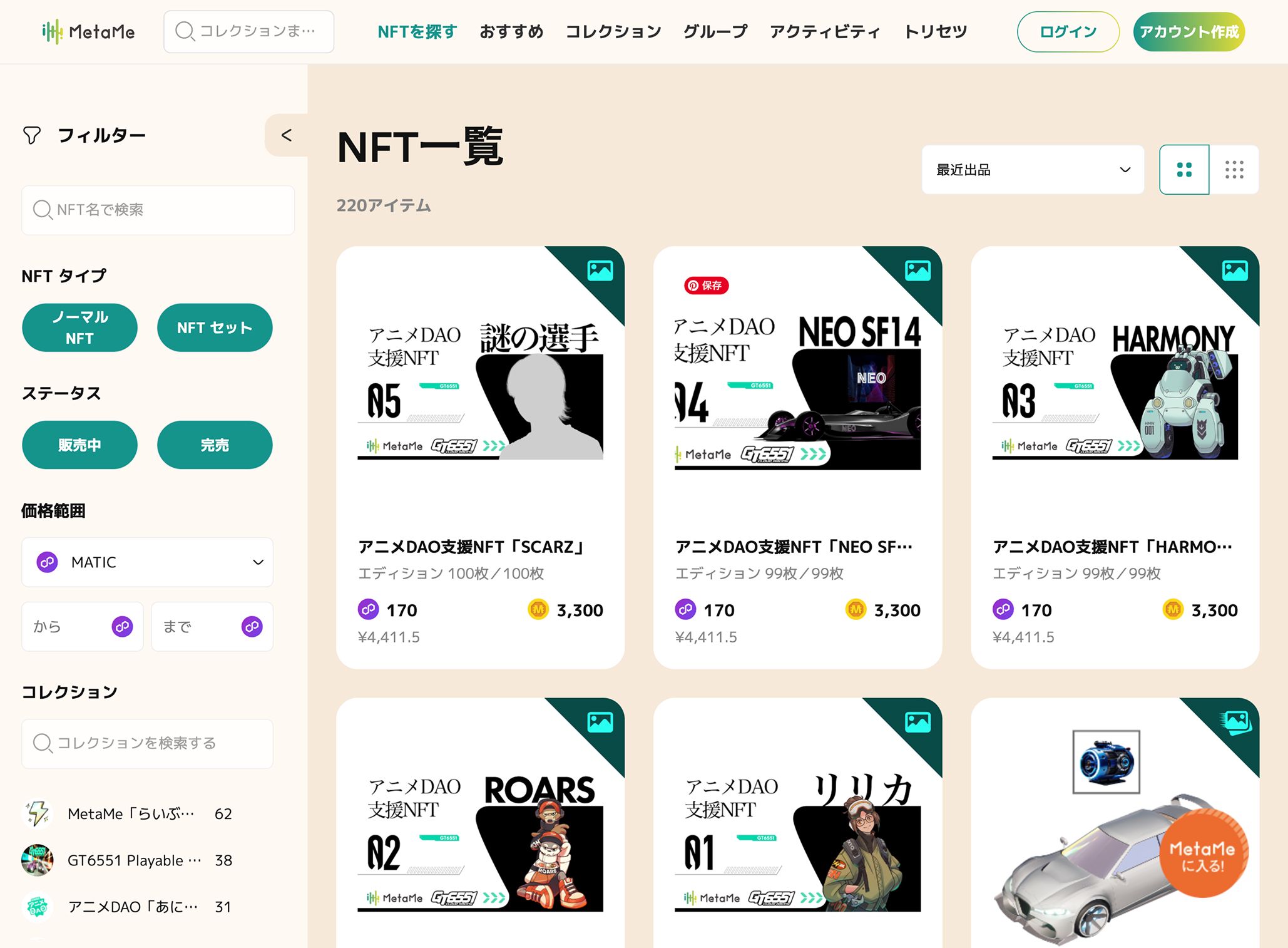Click the filter funnel icon
The image size is (1288, 948).
(32, 135)
